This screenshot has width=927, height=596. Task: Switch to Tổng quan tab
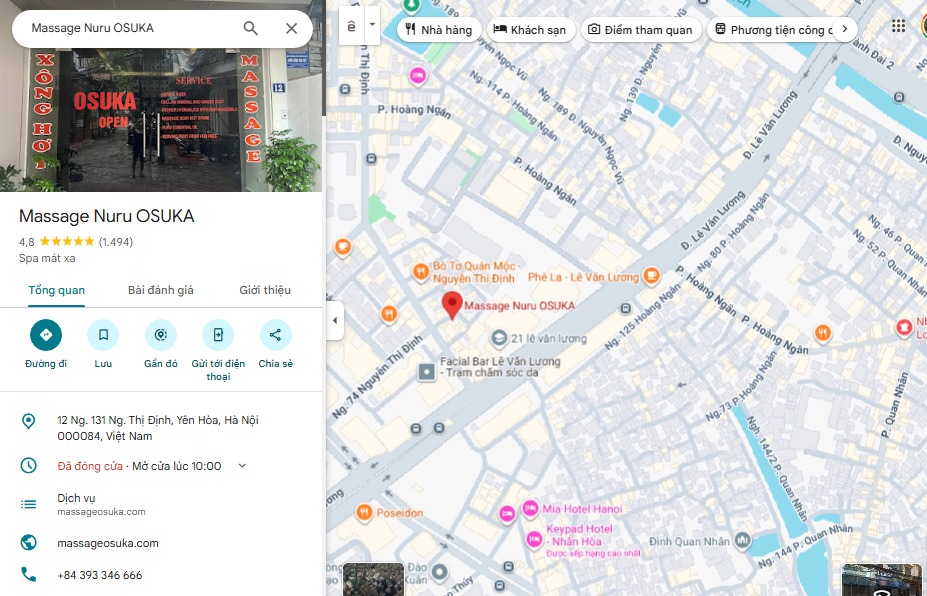[57, 290]
